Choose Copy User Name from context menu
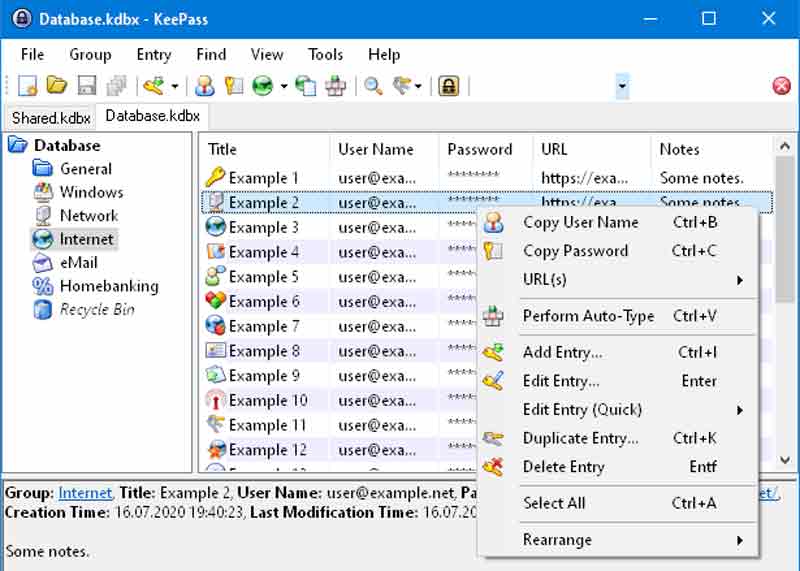 (x=618, y=222)
